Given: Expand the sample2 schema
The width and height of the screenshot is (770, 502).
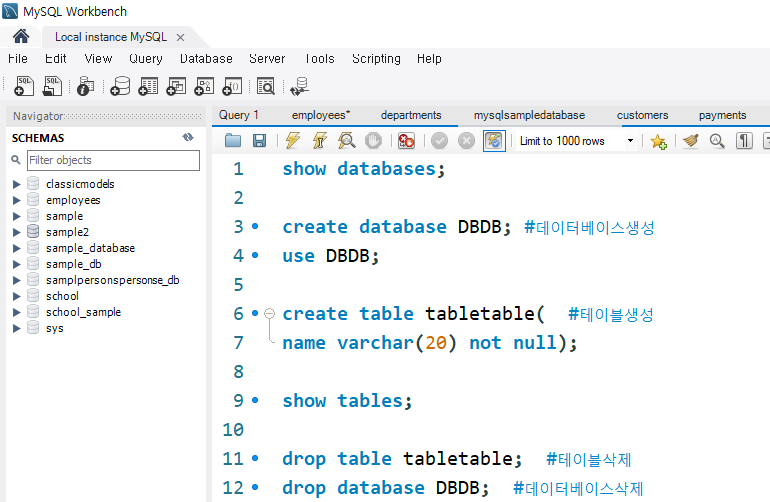Looking at the screenshot, I should (17, 232).
